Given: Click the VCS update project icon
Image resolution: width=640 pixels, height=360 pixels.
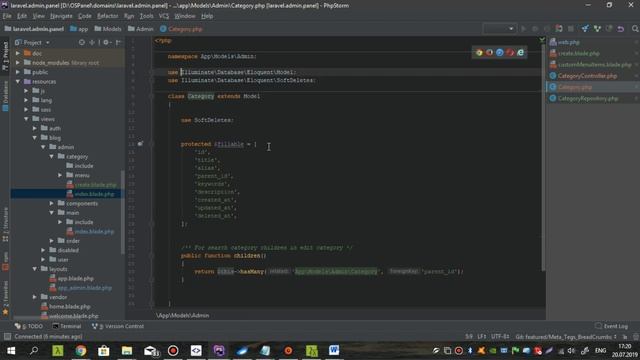Looking at the screenshot, I should pyautogui.click(x=585, y=29).
